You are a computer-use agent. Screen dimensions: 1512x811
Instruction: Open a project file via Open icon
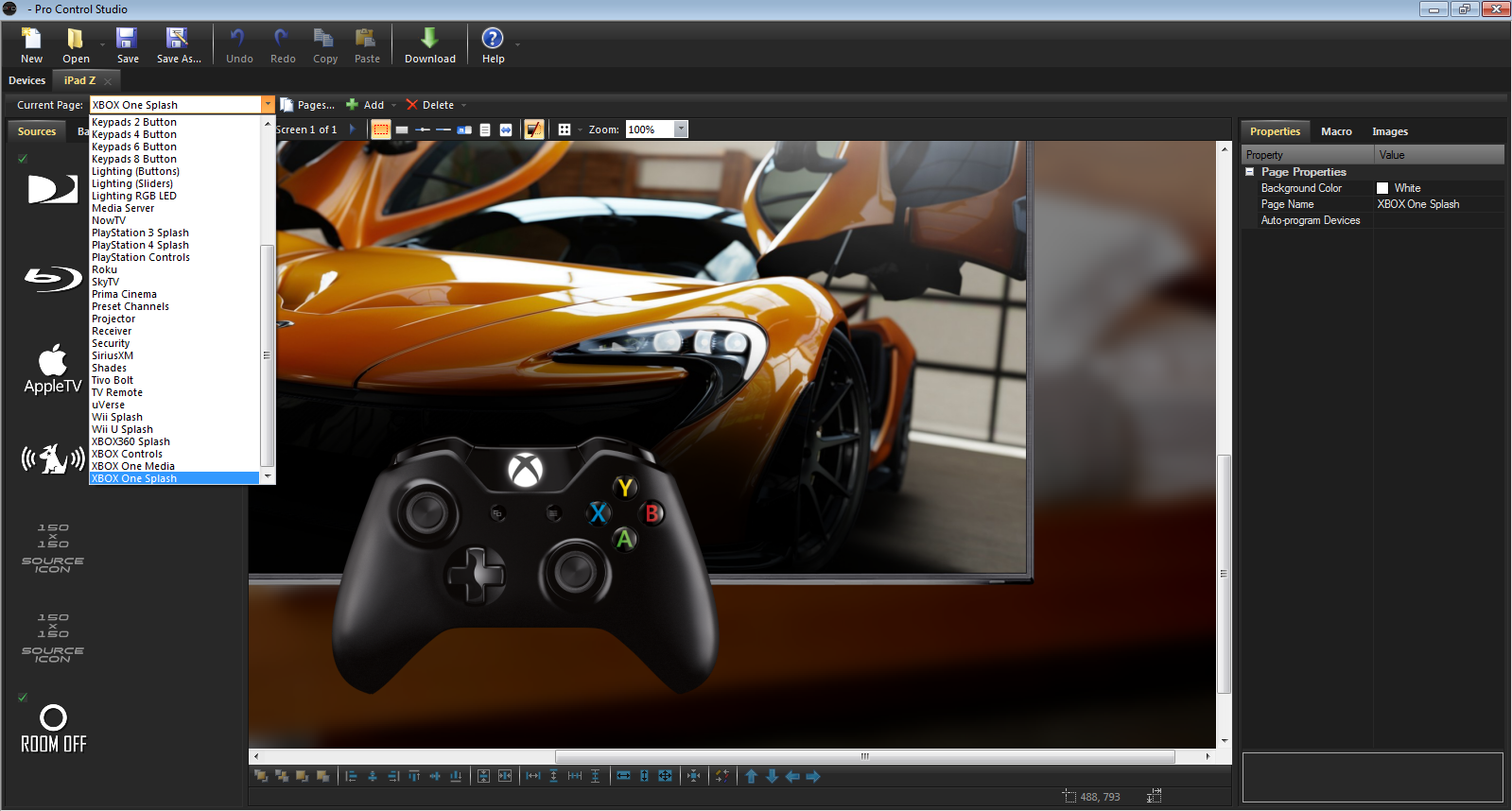(76, 44)
